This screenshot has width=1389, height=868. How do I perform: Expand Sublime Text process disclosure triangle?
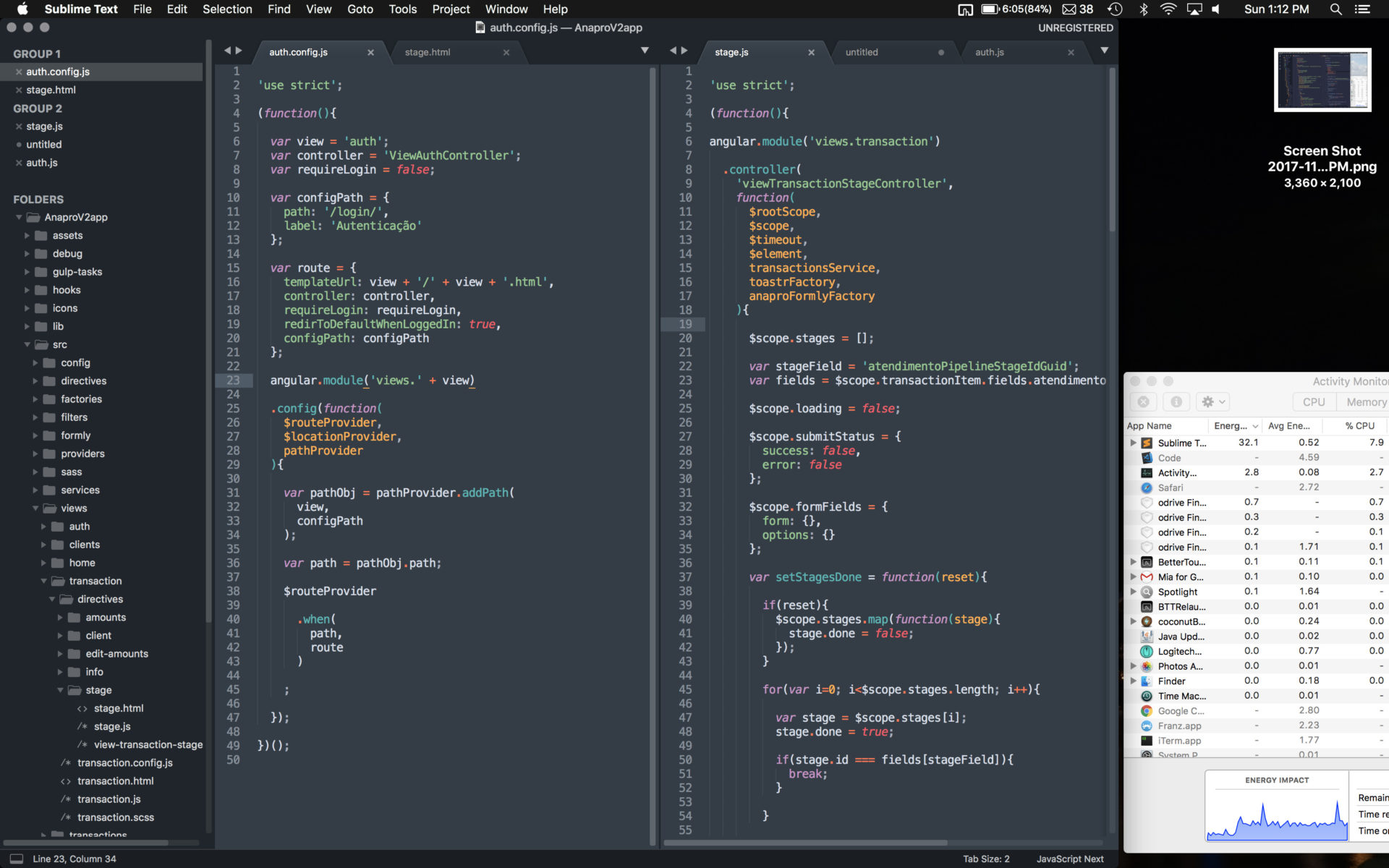coord(1133,443)
